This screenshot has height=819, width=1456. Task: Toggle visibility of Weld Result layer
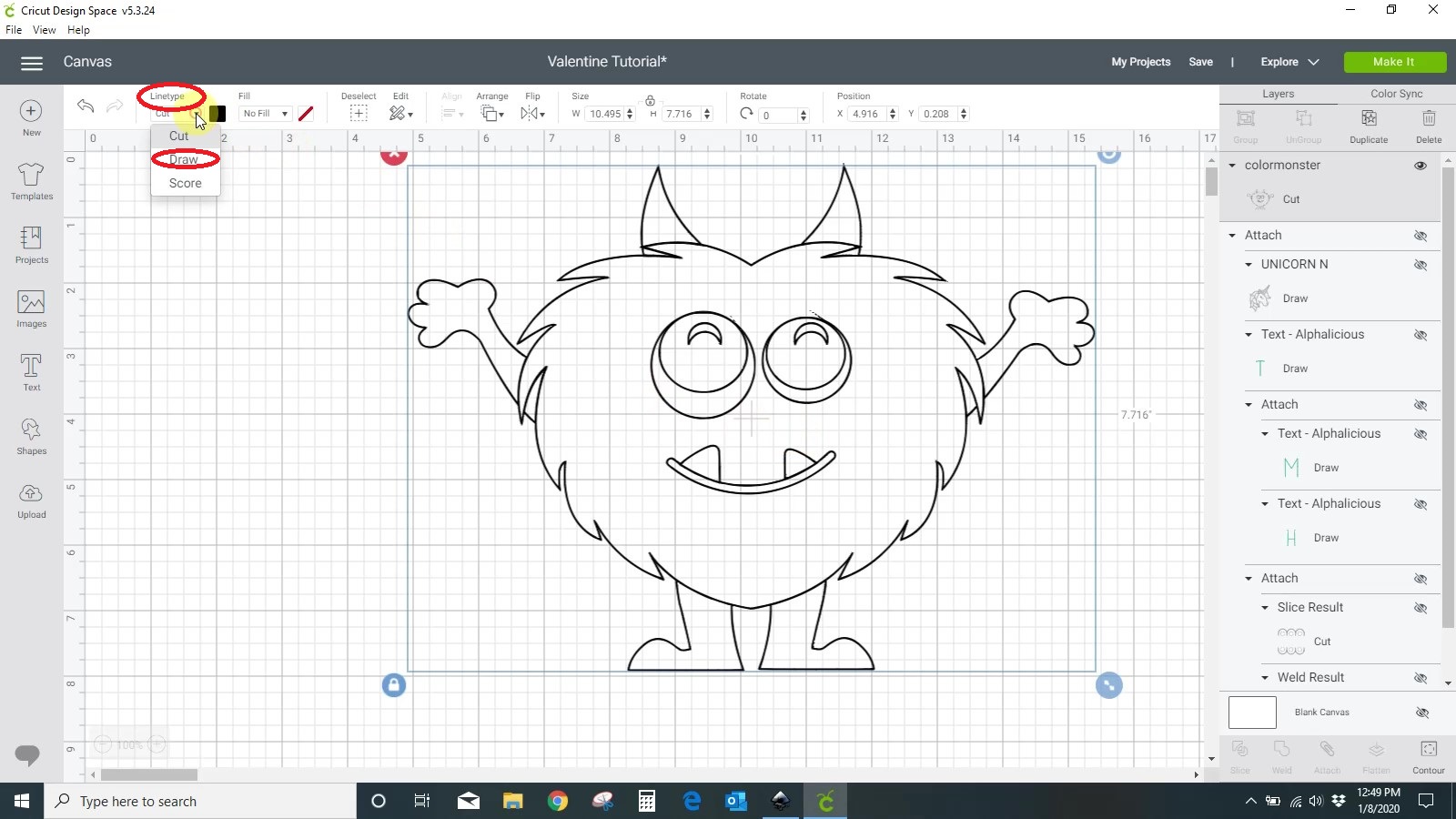(x=1421, y=678)
